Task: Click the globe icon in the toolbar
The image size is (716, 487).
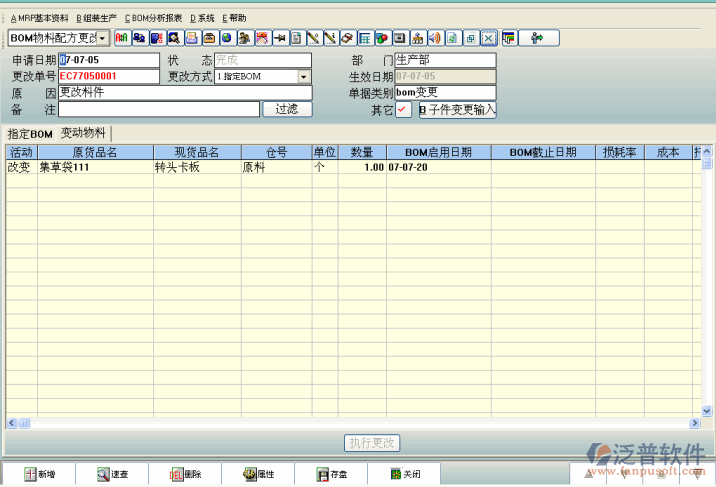Action: tap(227, 38)
